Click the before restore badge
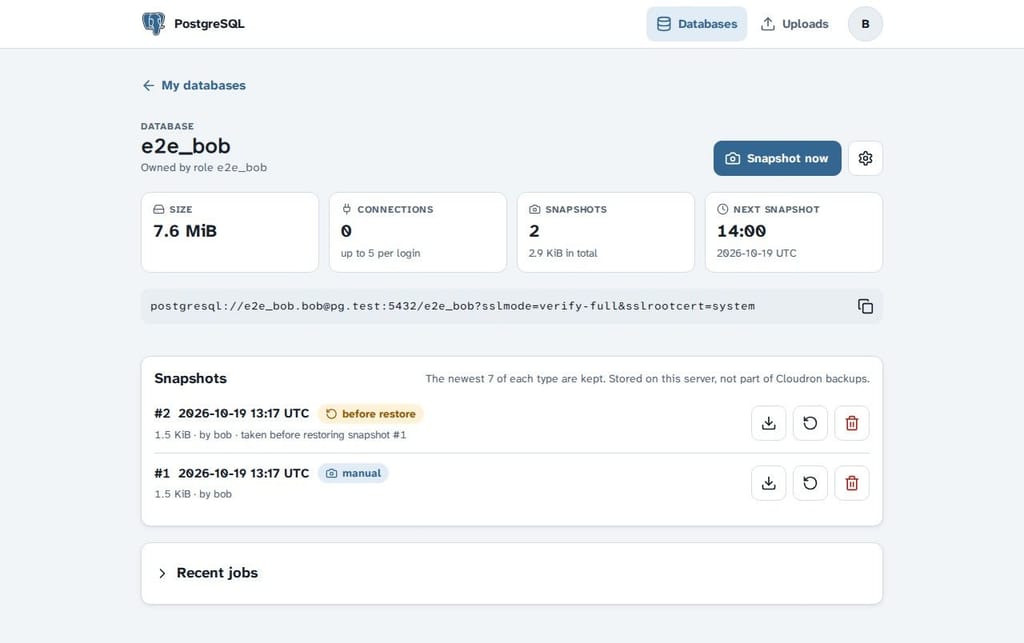Viewport: 1024px width, 643px height. point(371,414)
